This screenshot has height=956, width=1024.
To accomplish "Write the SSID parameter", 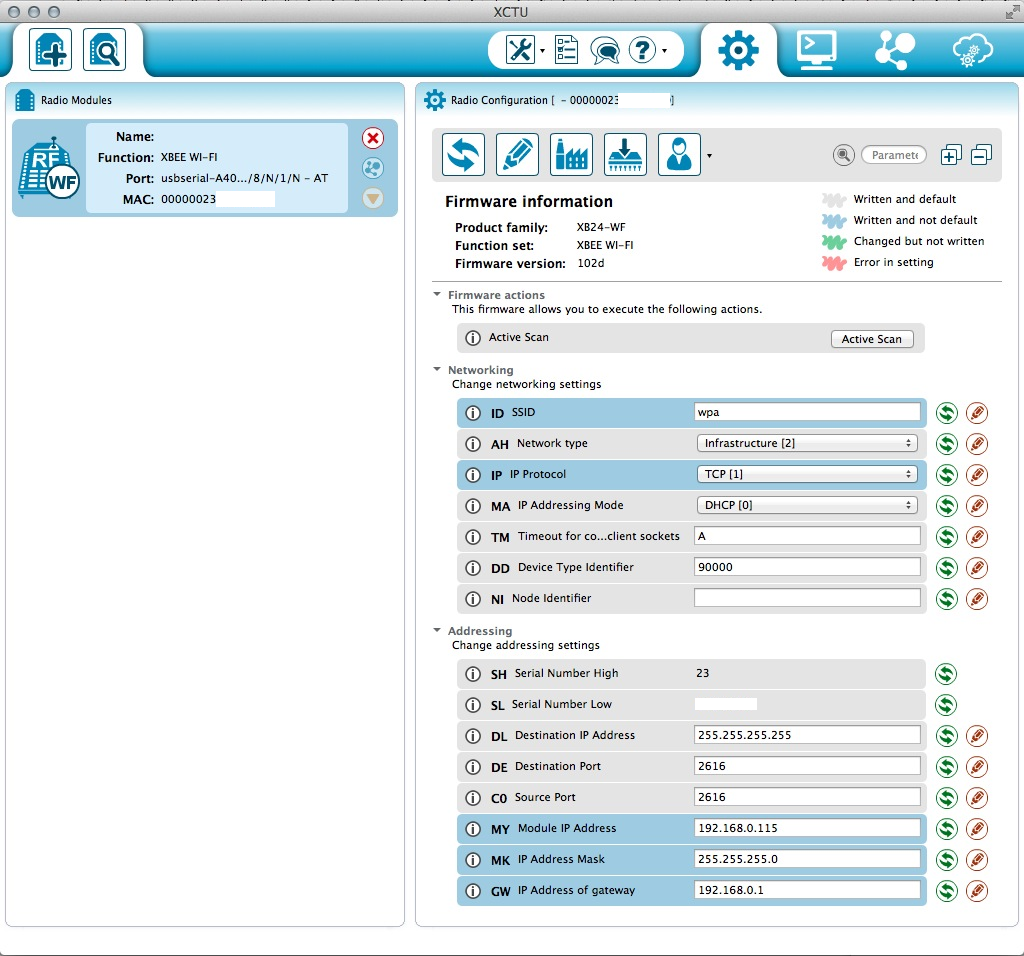I will [x=977, y=413].
